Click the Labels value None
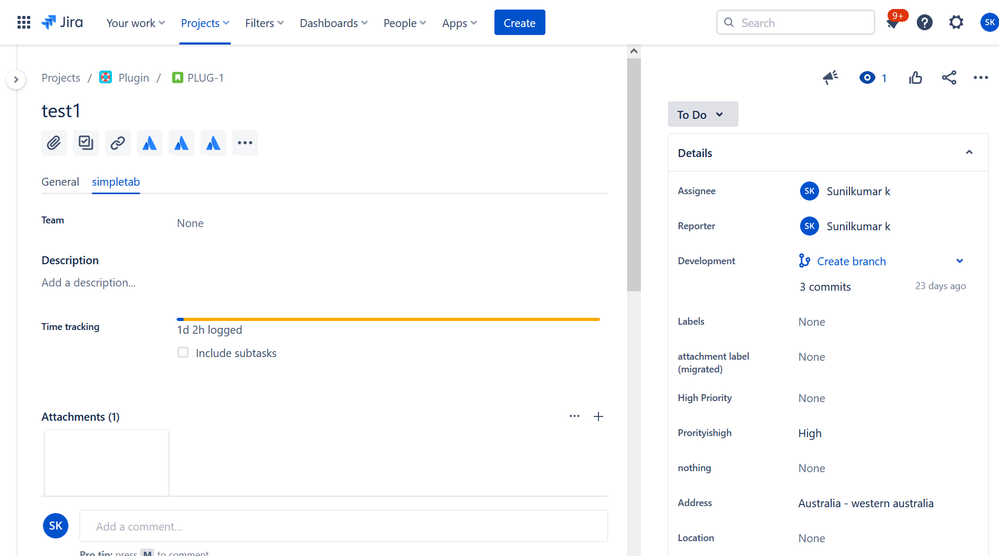This screenshot has height=556, width=999. (811, 322)
